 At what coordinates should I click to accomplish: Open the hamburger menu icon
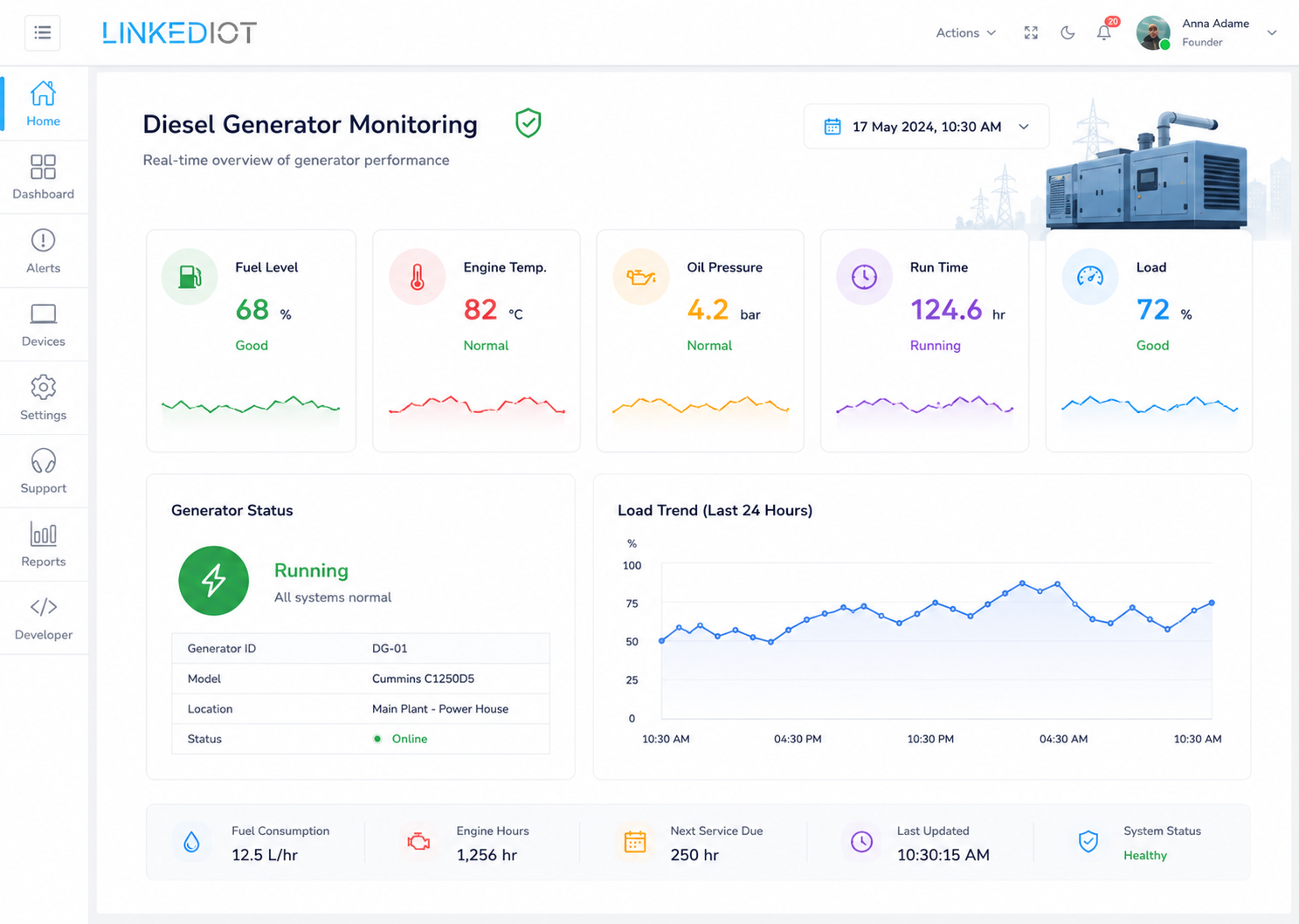coord(42,33)
